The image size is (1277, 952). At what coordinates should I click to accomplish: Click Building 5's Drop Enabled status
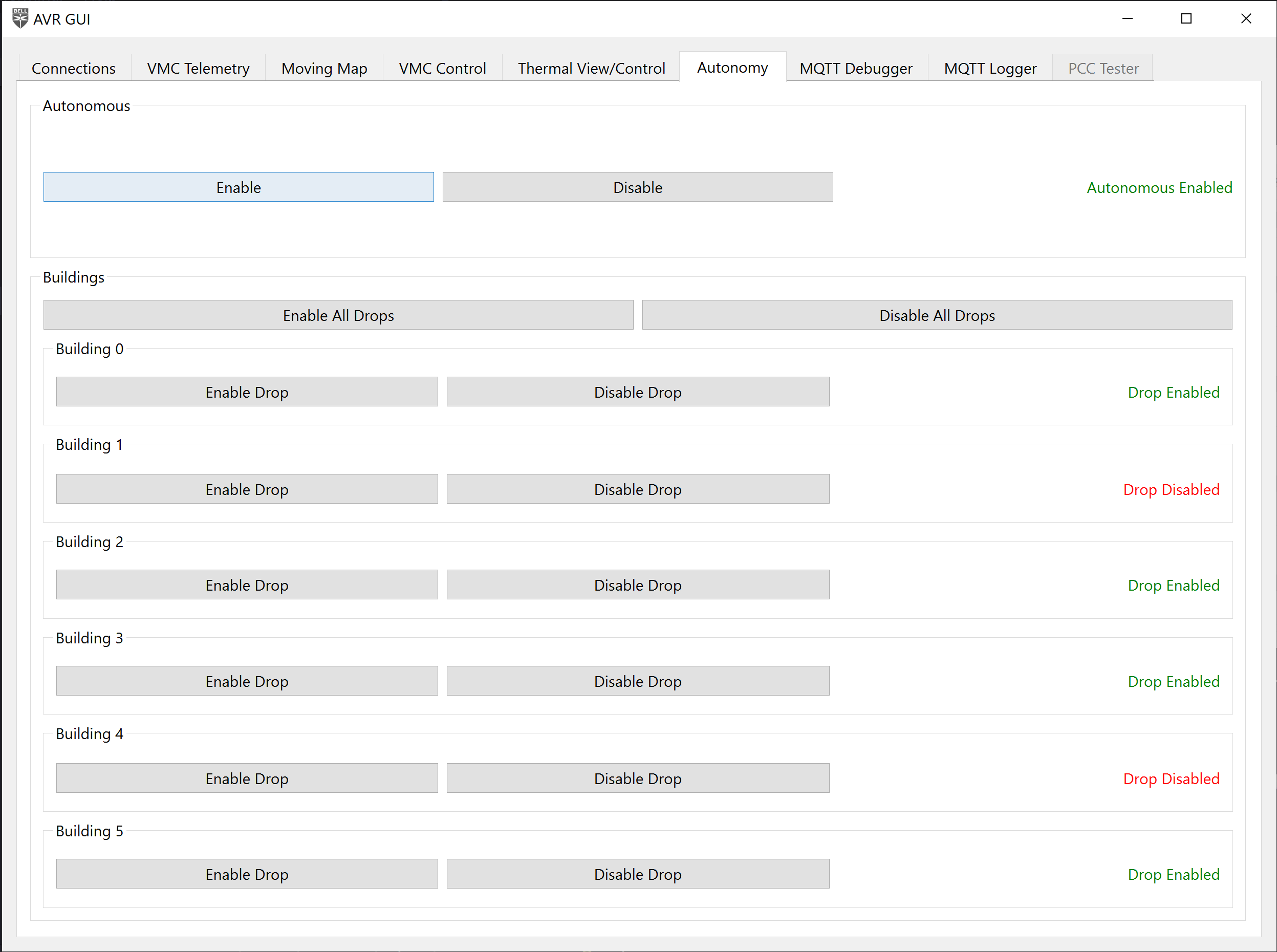pyautogui.click(x=1173, y=875)
